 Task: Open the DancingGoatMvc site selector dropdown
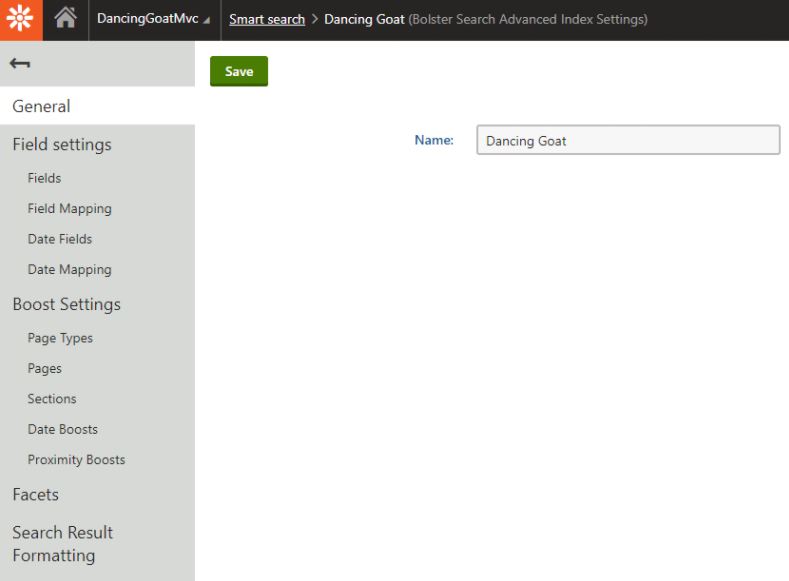pos(153,20)
